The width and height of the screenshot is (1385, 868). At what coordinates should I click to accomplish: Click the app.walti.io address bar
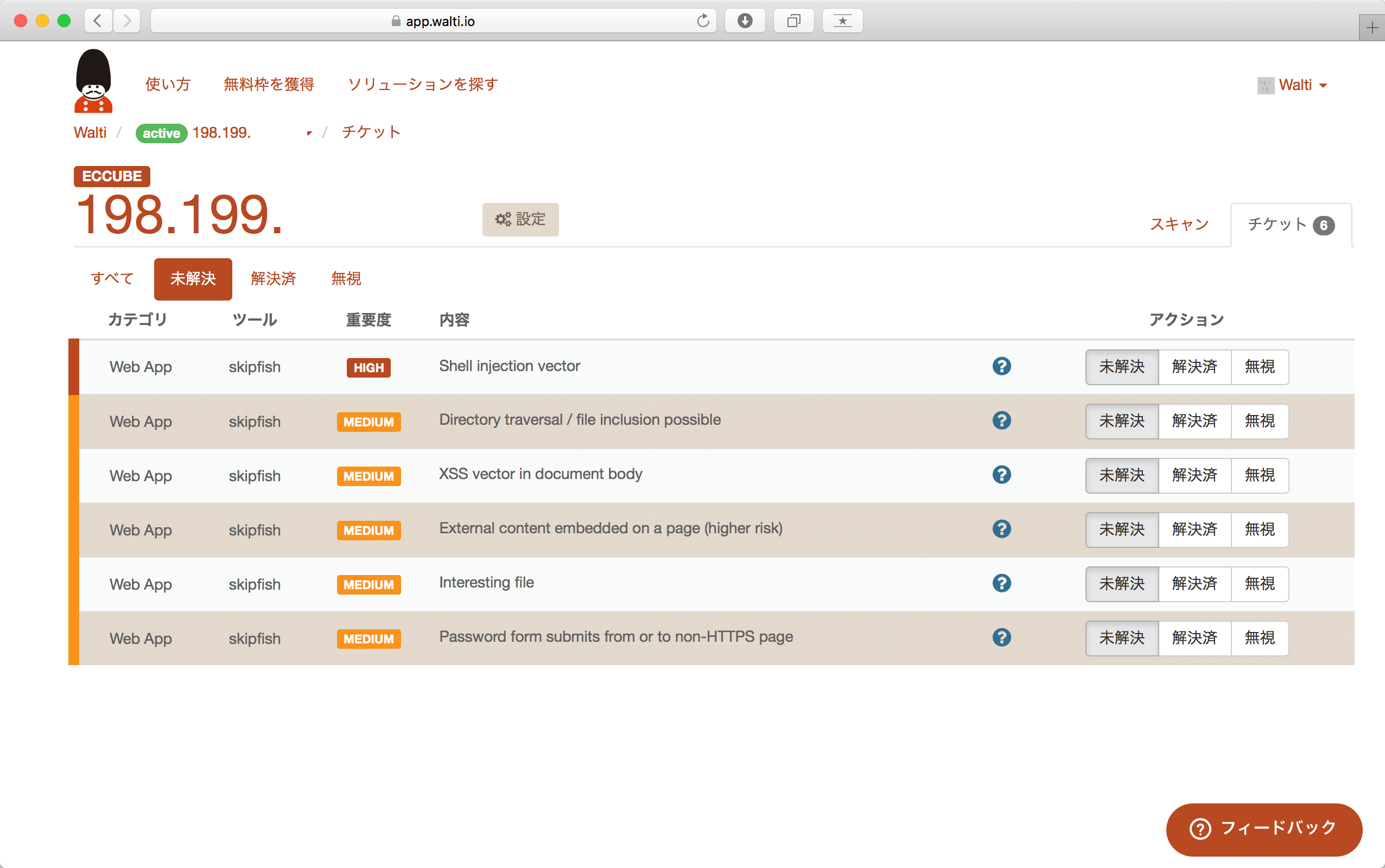point(433,21)
